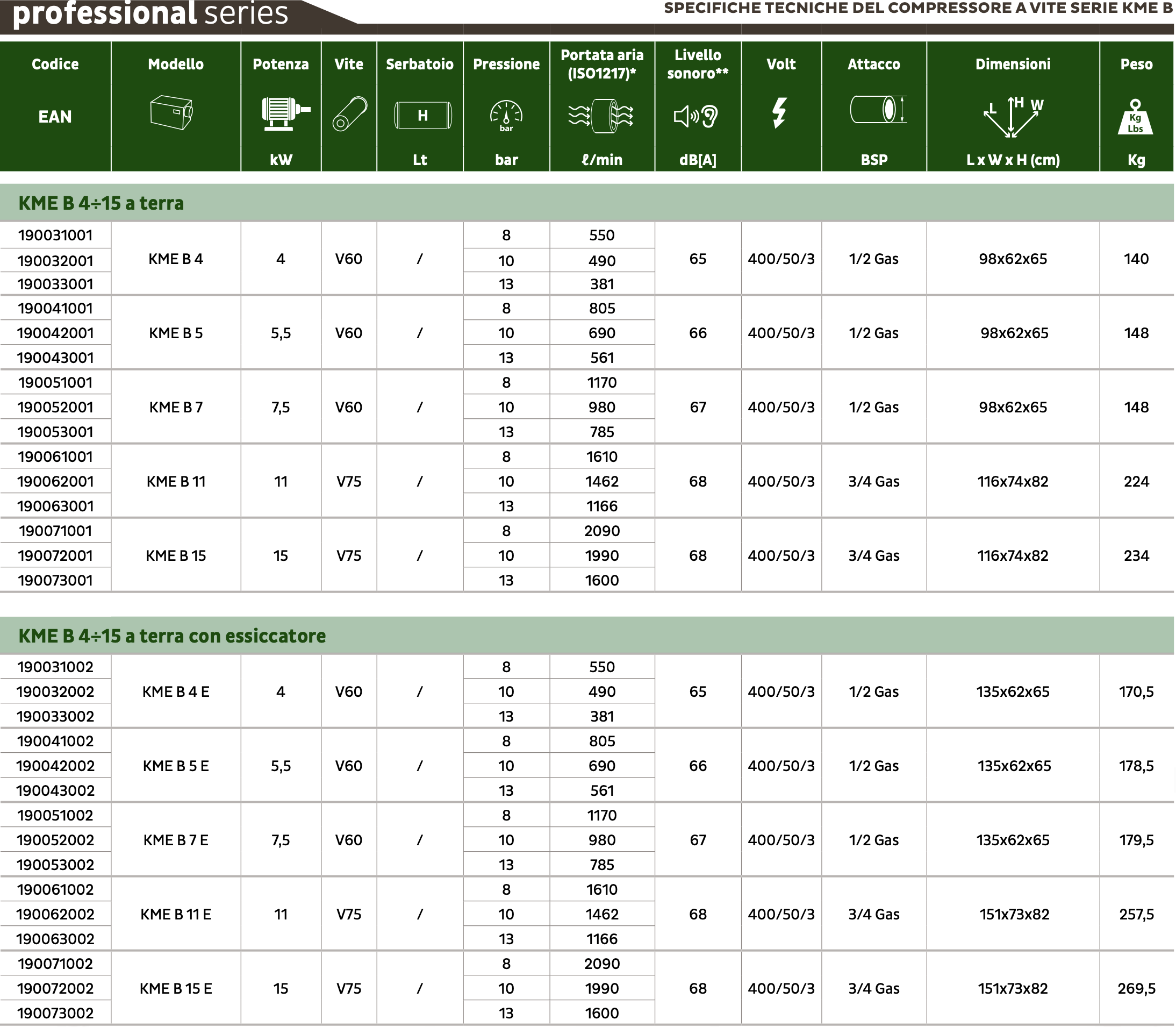The image size is (1176, 1027).
Task: Click the weight value 269,5
Action: pos(1136,989)
